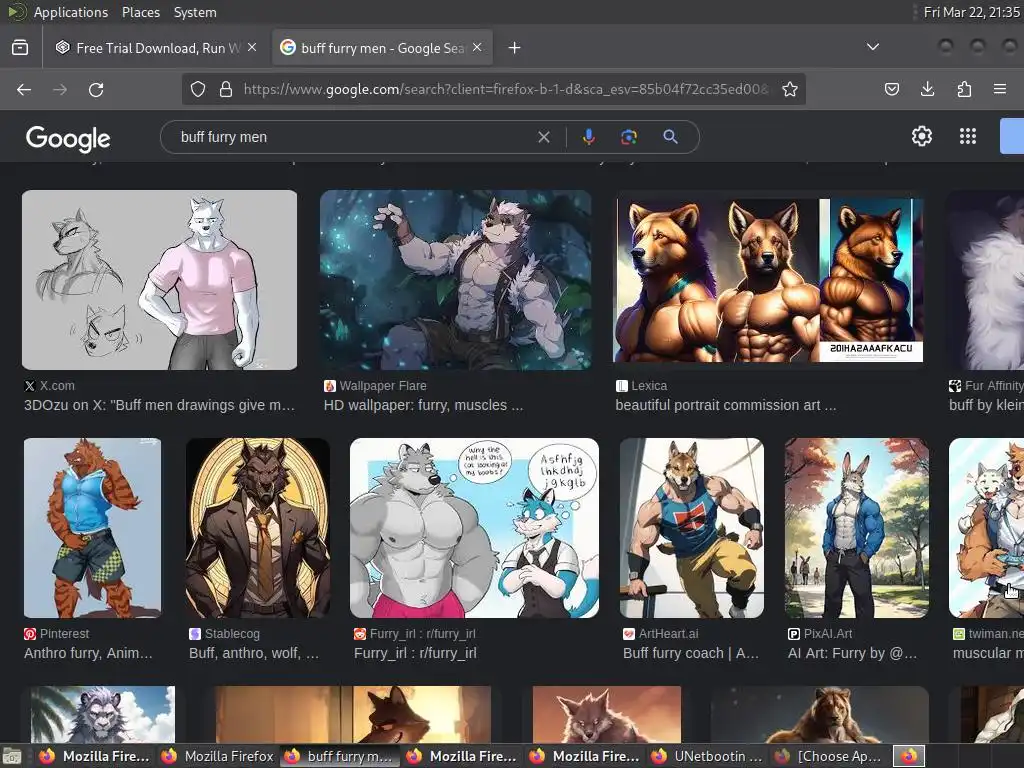Open the X.com pink shirt wolf image
This screenshot has width=1024, height=768.
pyautogui.click(x=159, y=280)
